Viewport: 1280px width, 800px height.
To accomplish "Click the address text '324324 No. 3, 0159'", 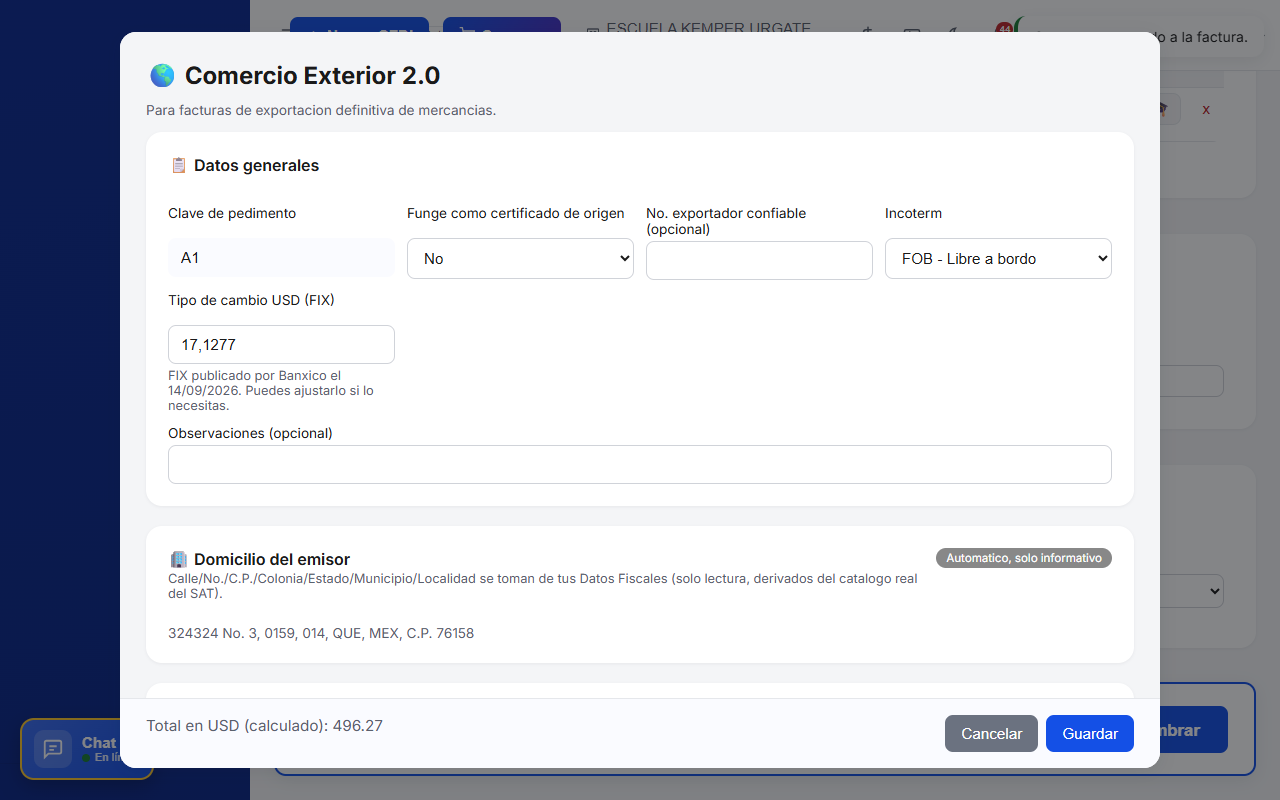I will point(321,633).
